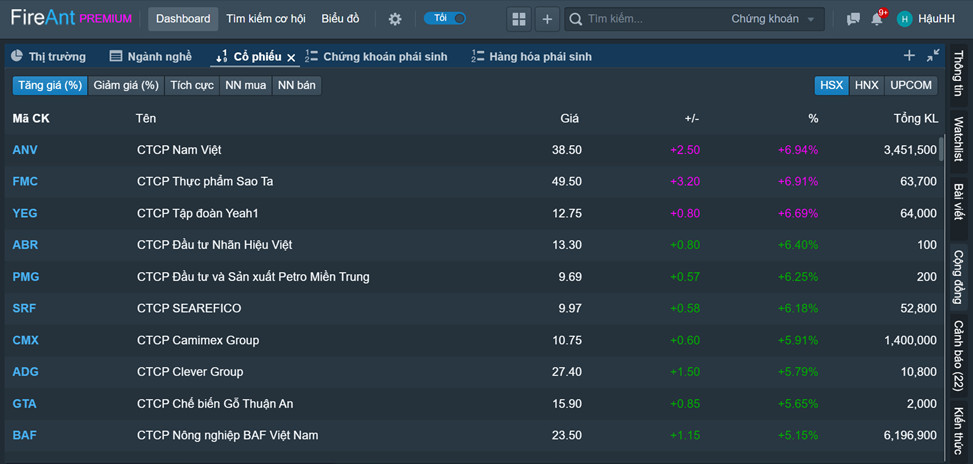Close the Cổ phiếu tab
973x464 pixels.
291,58
